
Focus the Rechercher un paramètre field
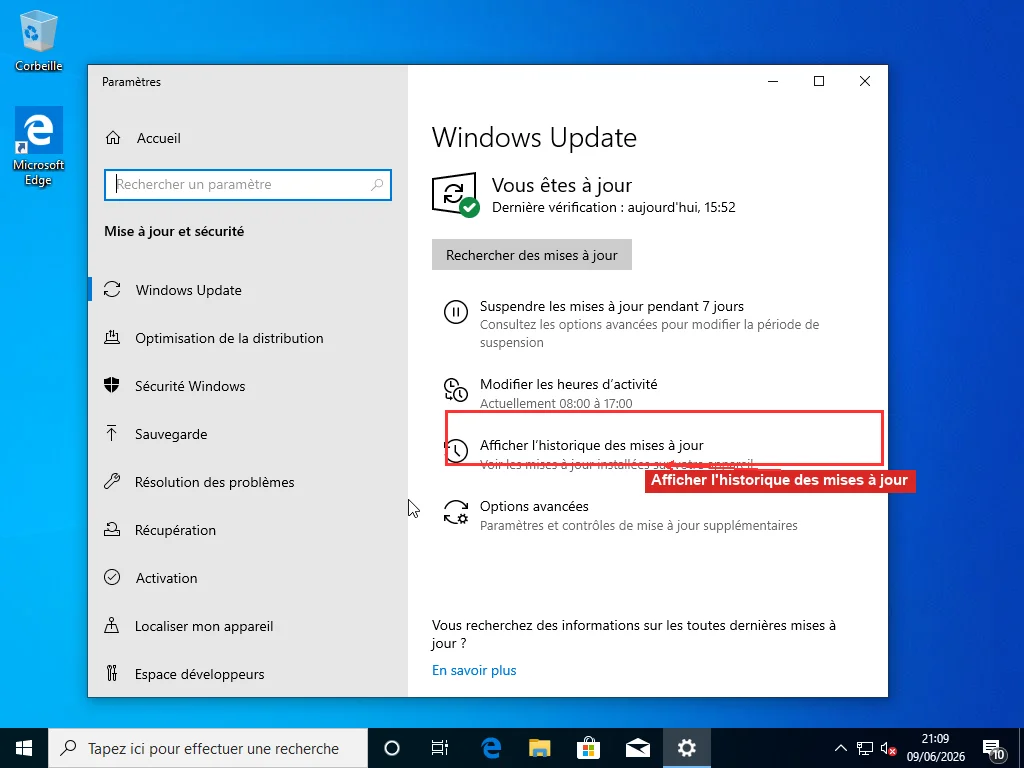(248, 185)
